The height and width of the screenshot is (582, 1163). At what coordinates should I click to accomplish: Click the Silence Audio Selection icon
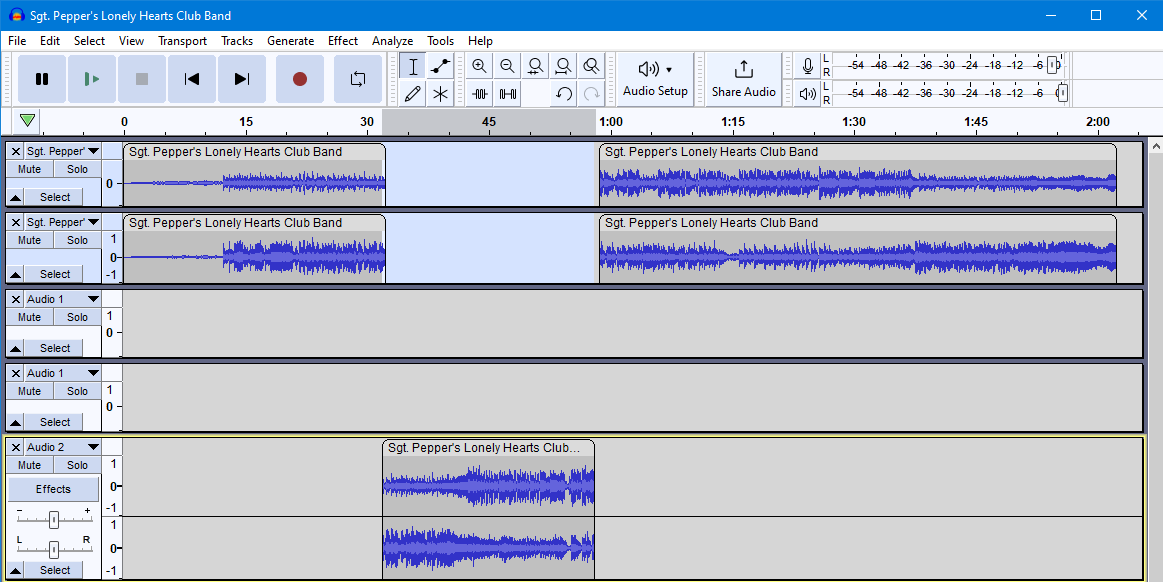click(x=507, y=93)
